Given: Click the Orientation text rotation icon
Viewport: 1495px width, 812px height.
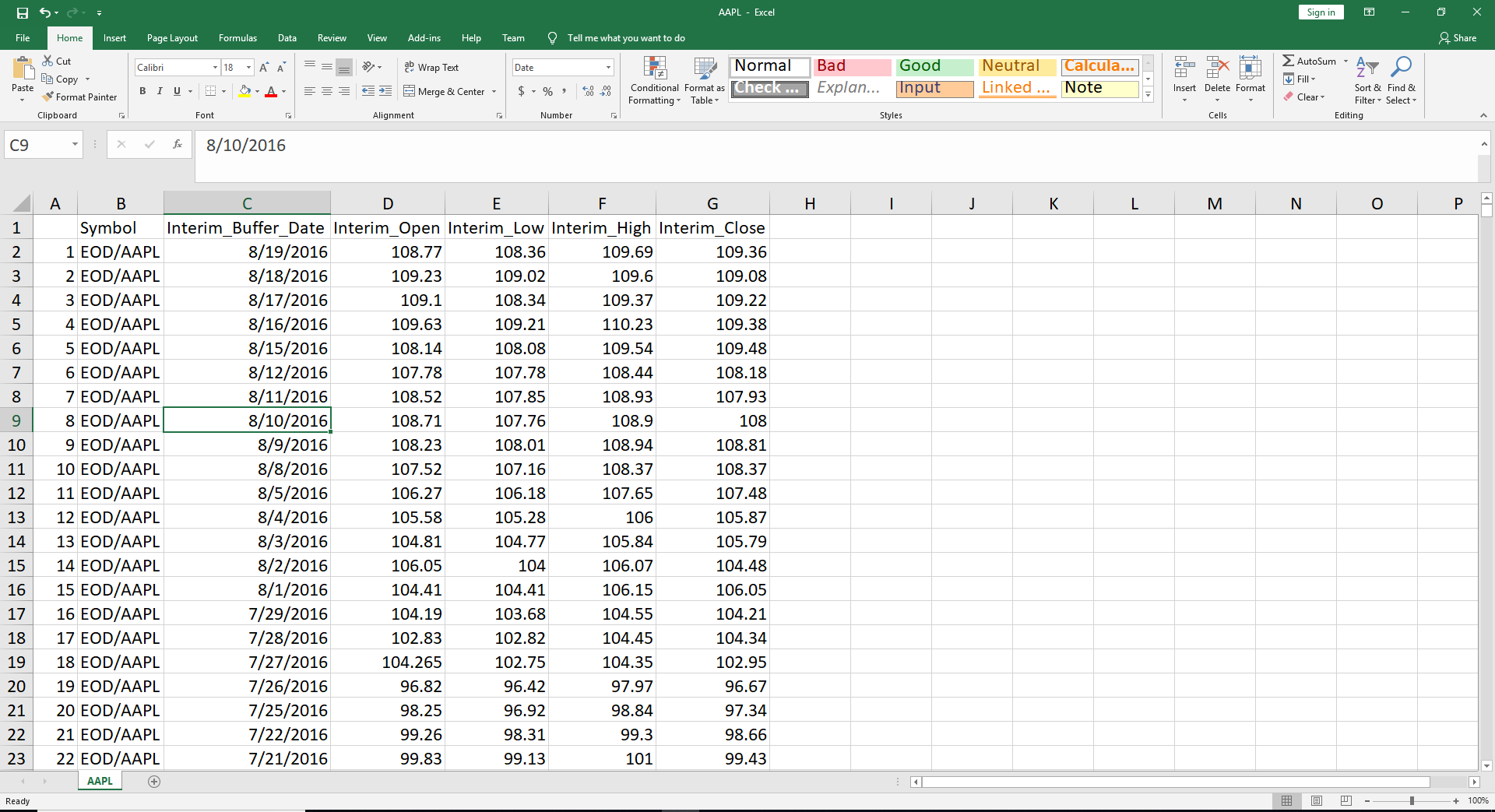Looking at the screenshot, I should point(368,68).
